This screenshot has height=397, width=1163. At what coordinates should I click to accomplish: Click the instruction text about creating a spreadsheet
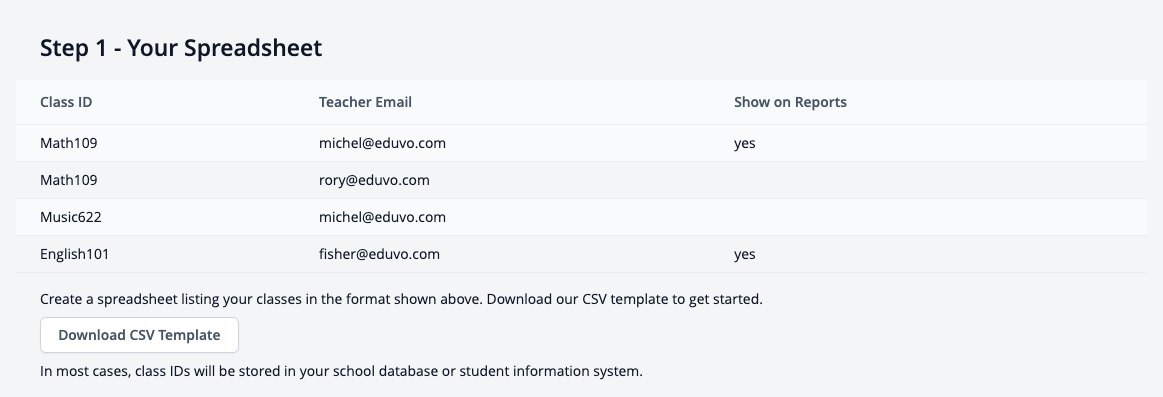(x=401, y=300)
